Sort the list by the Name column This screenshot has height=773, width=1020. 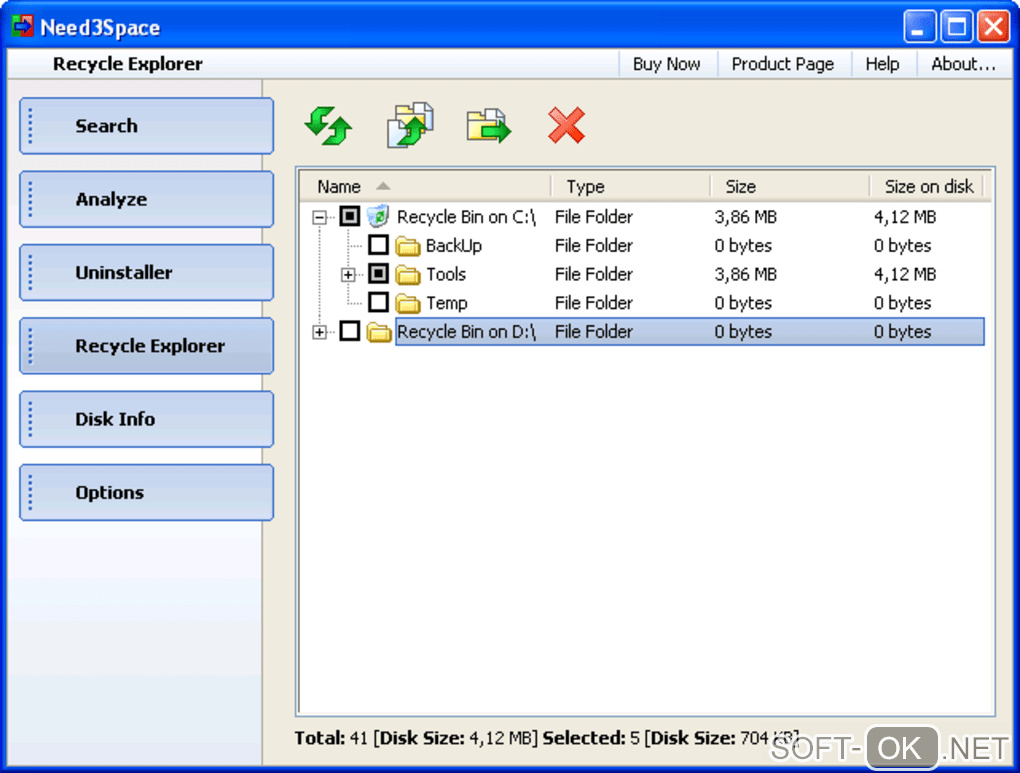tap(425, 187)
